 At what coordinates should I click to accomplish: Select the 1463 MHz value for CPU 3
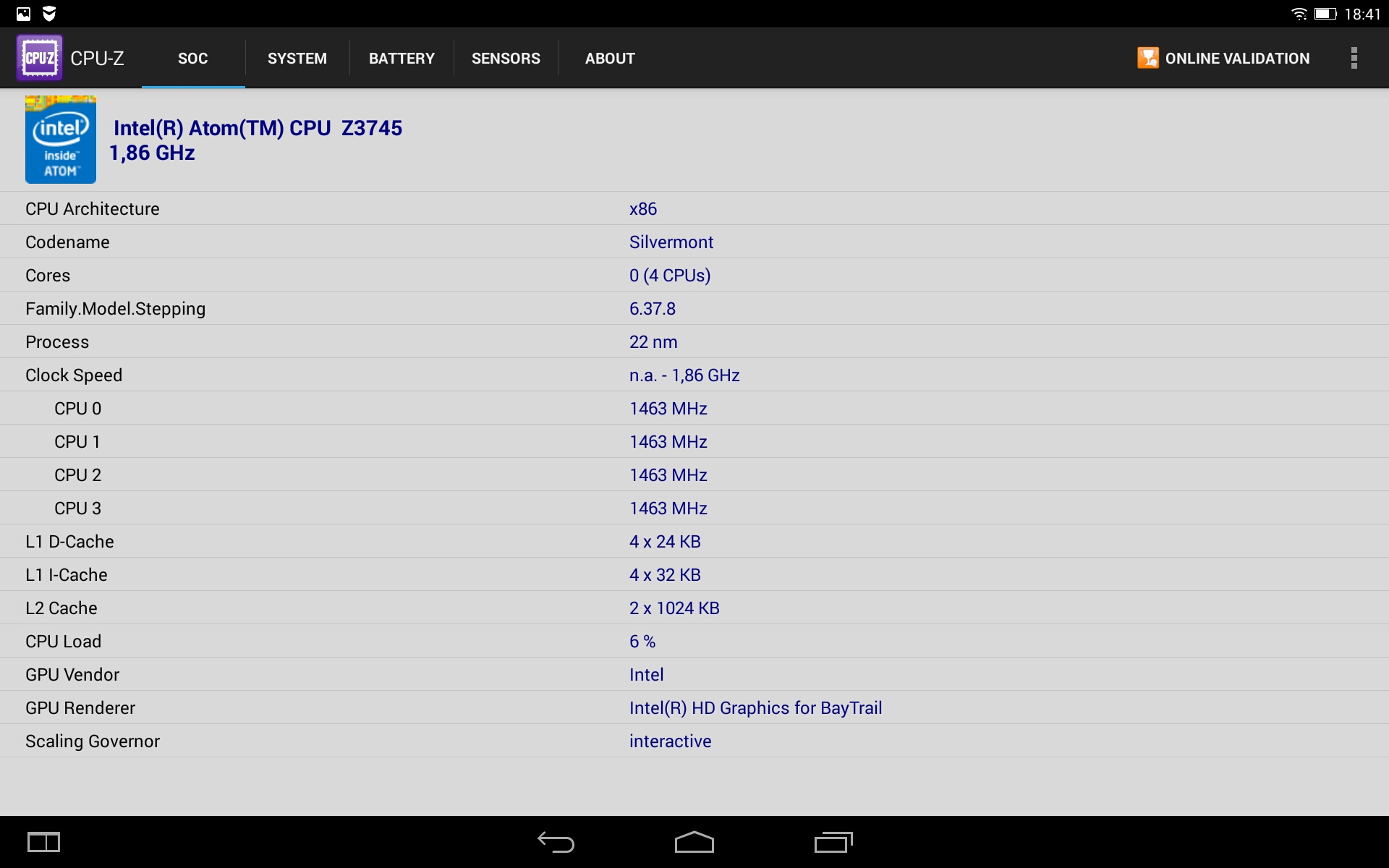tap(668, 509)
